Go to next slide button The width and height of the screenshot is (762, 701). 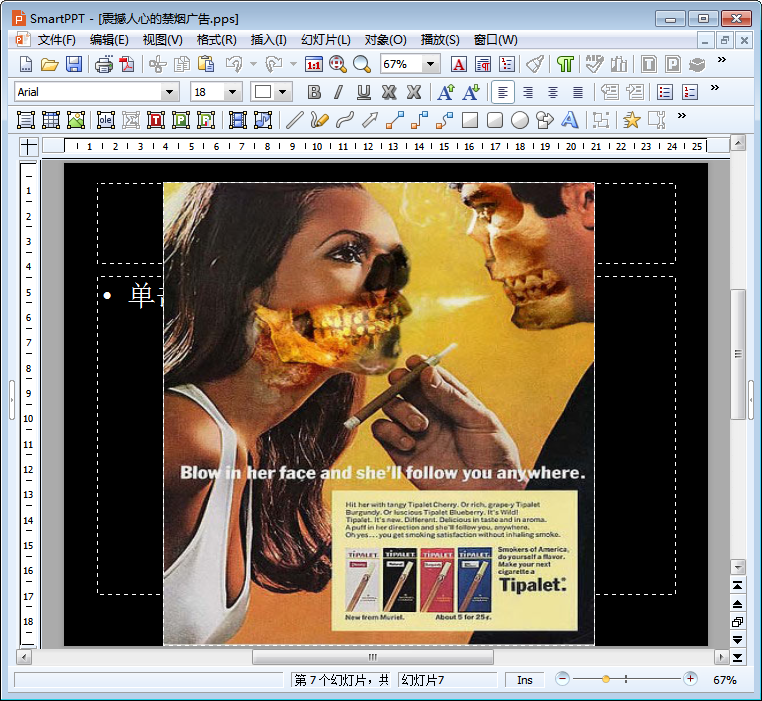pos(738,640)
